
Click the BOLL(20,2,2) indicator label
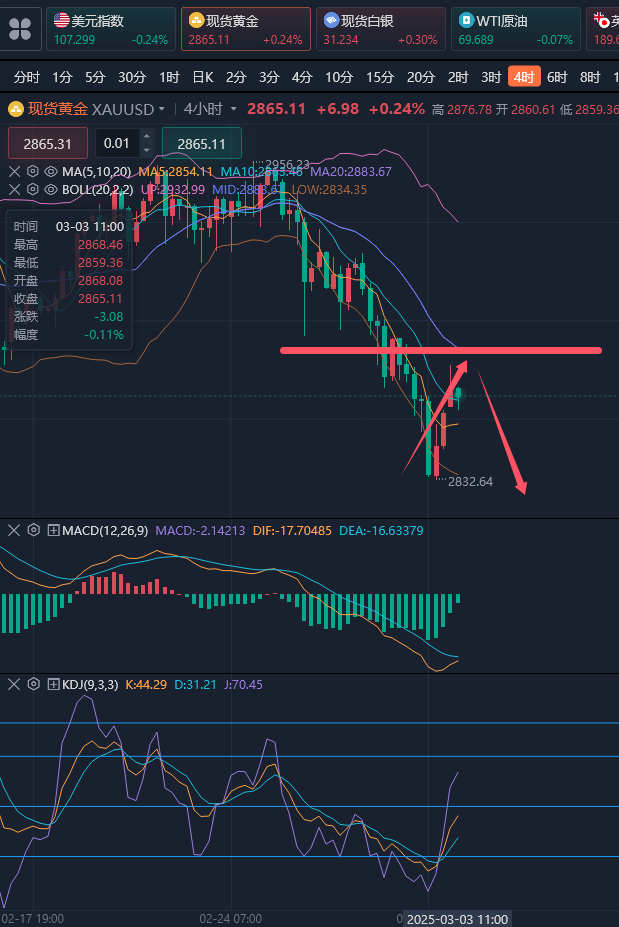[x=98, y=190]
